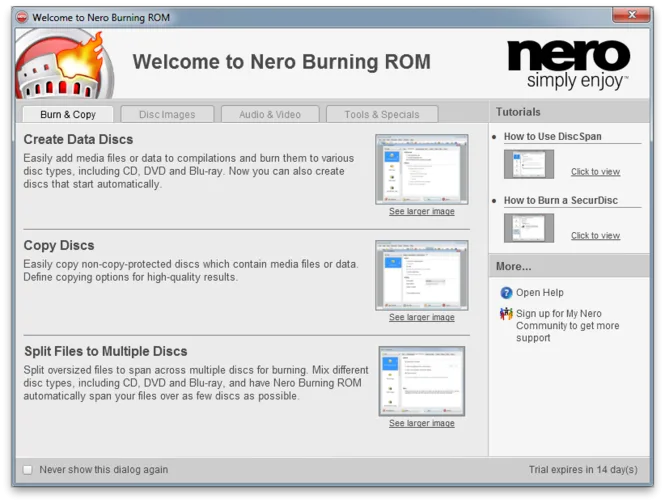Switch to the Burn & Copy tab
665x503 pixels.
(x=68, y=115)
